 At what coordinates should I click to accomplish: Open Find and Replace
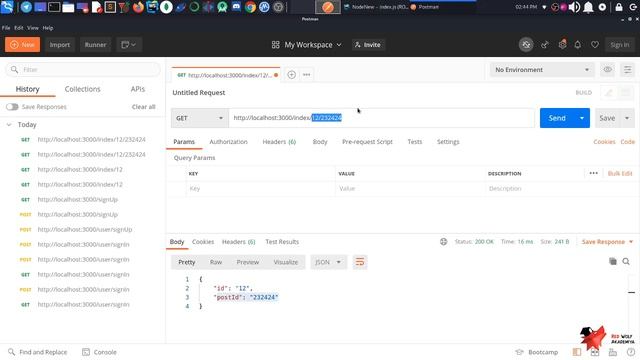38,352
